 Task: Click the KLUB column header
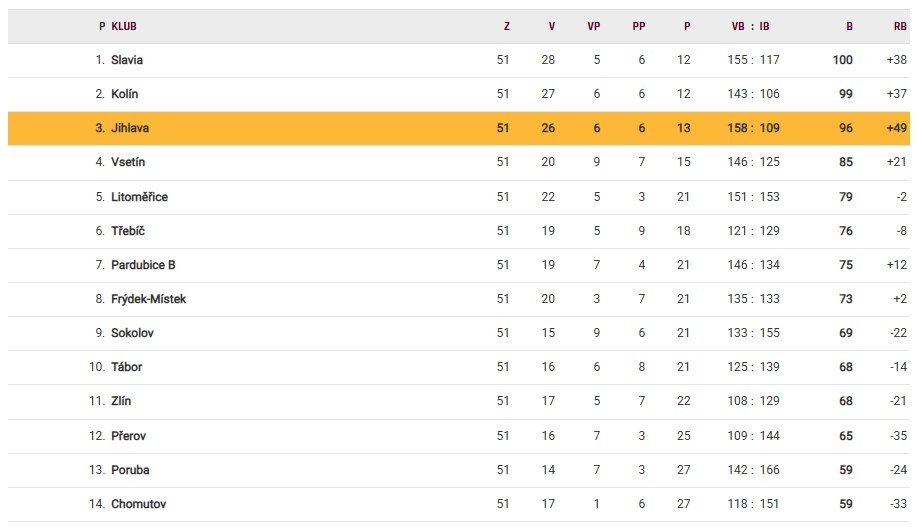point(124,27)
